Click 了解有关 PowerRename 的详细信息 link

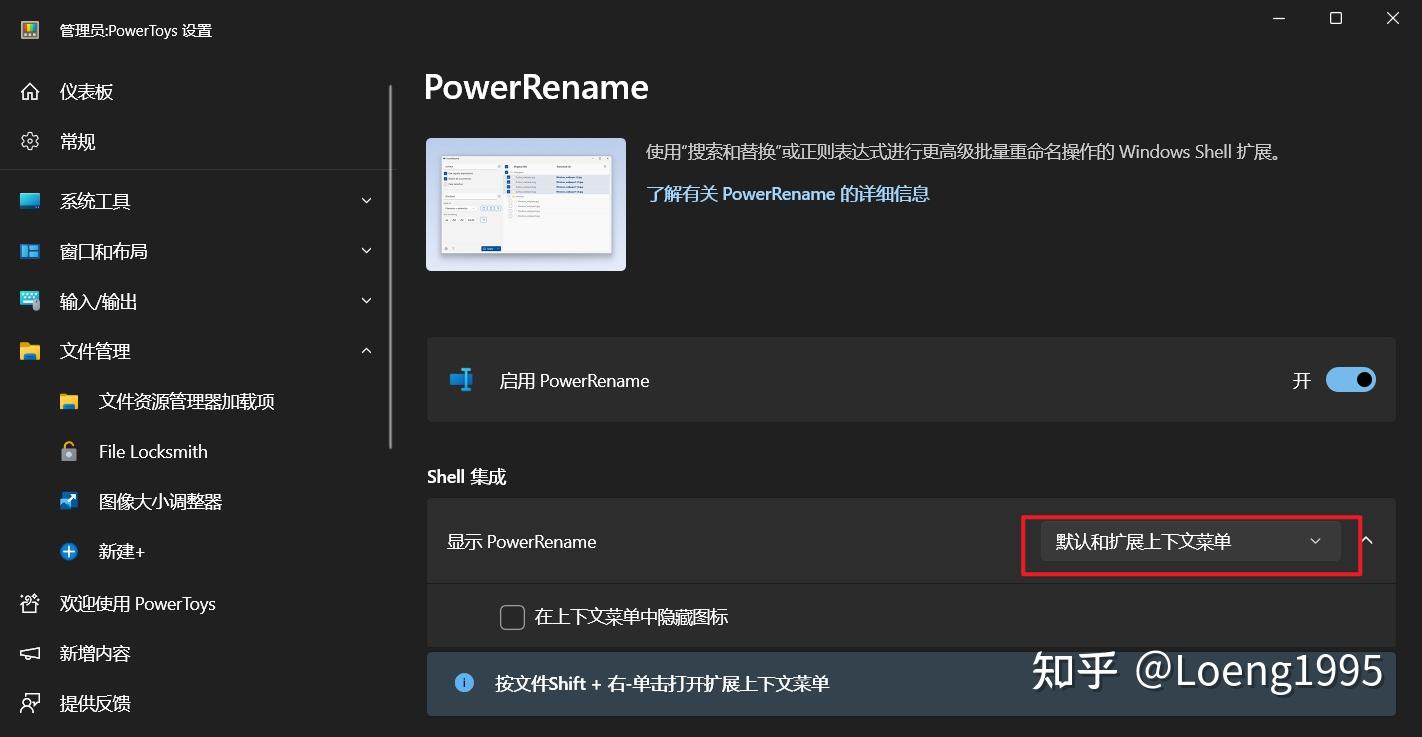coord(788,193)
